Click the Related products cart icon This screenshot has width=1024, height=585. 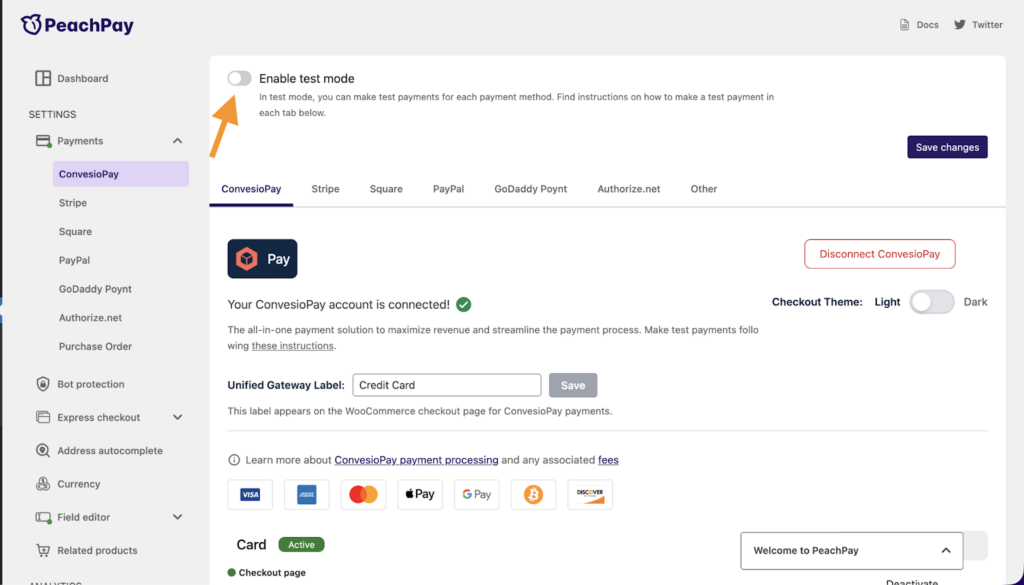pos(43,550)
